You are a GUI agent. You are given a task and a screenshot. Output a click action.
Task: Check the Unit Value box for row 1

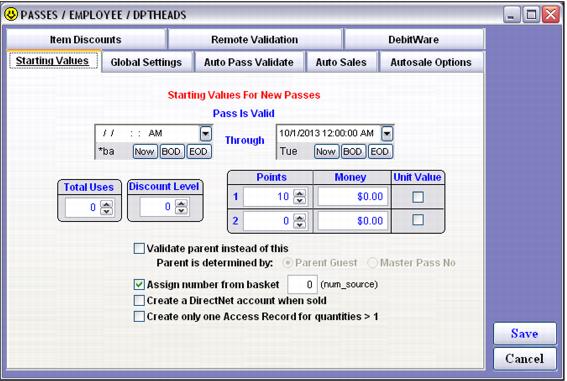click(418, 197)
